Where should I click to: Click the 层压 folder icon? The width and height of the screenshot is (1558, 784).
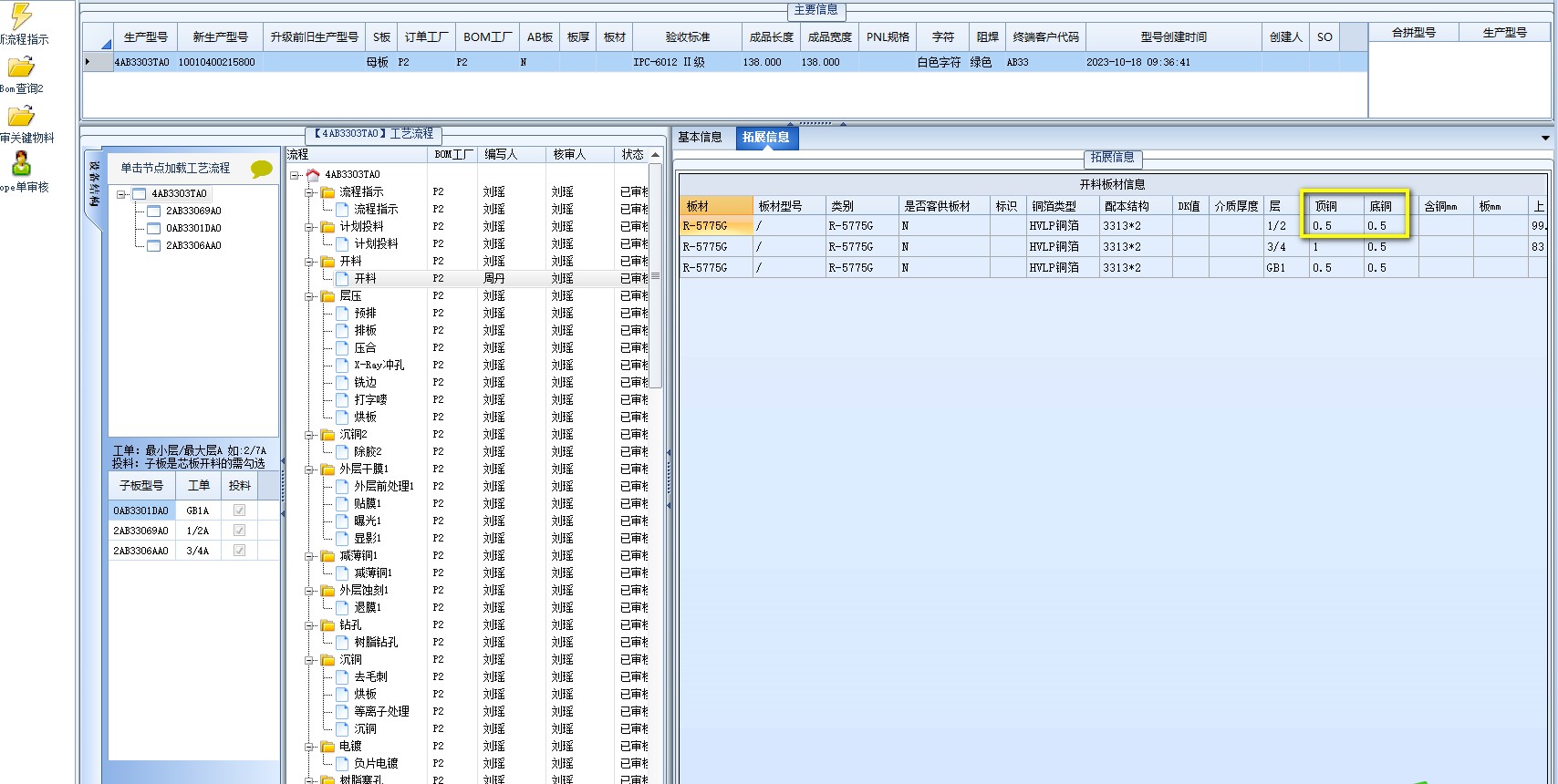pyautogui.click(x=327, y=295)
